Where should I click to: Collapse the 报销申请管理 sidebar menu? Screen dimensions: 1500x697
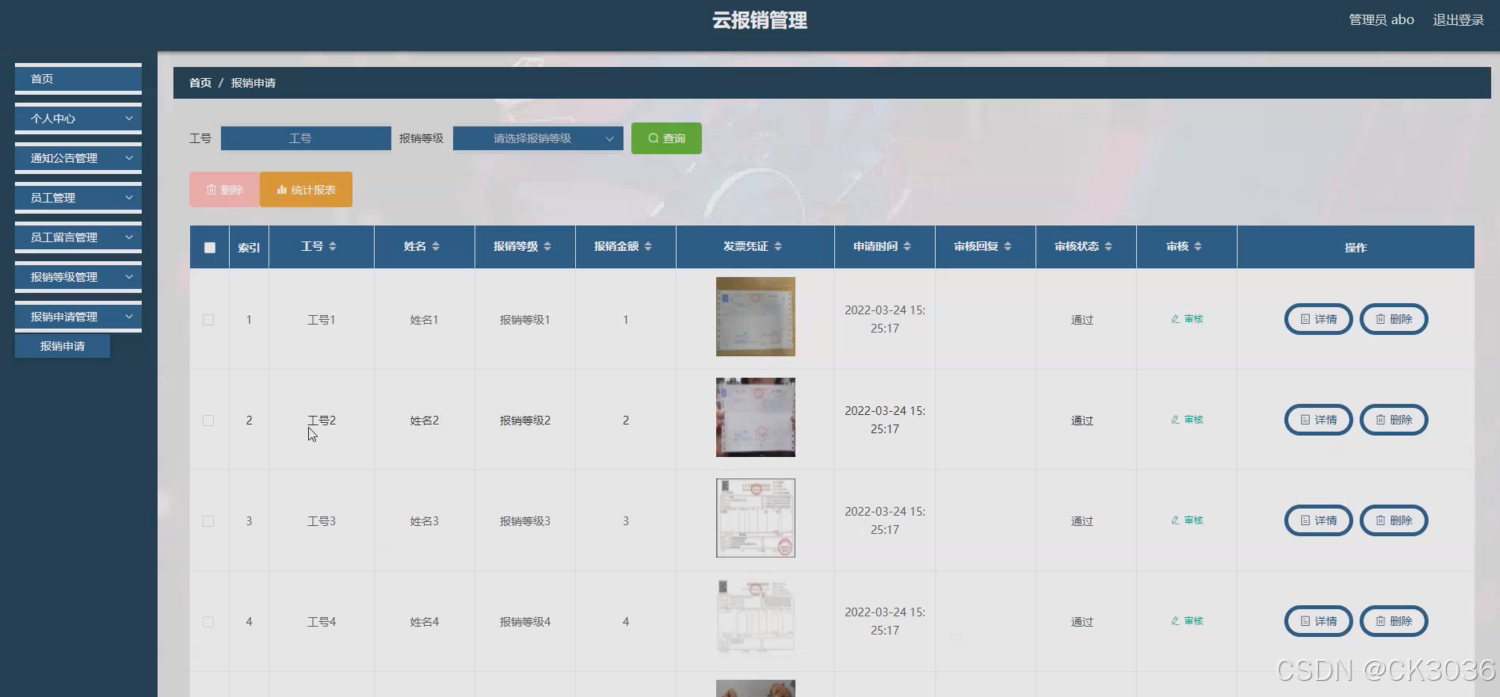coord(78,317)
